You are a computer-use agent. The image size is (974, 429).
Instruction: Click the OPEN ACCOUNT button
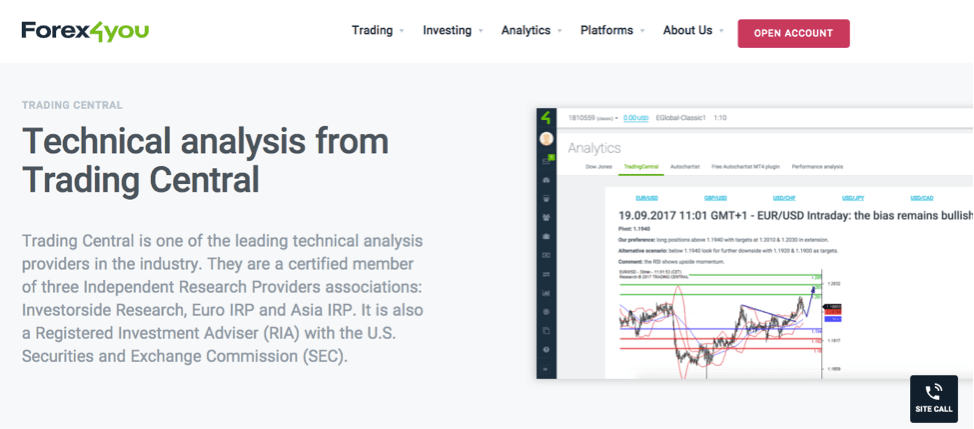pos(793,34)
